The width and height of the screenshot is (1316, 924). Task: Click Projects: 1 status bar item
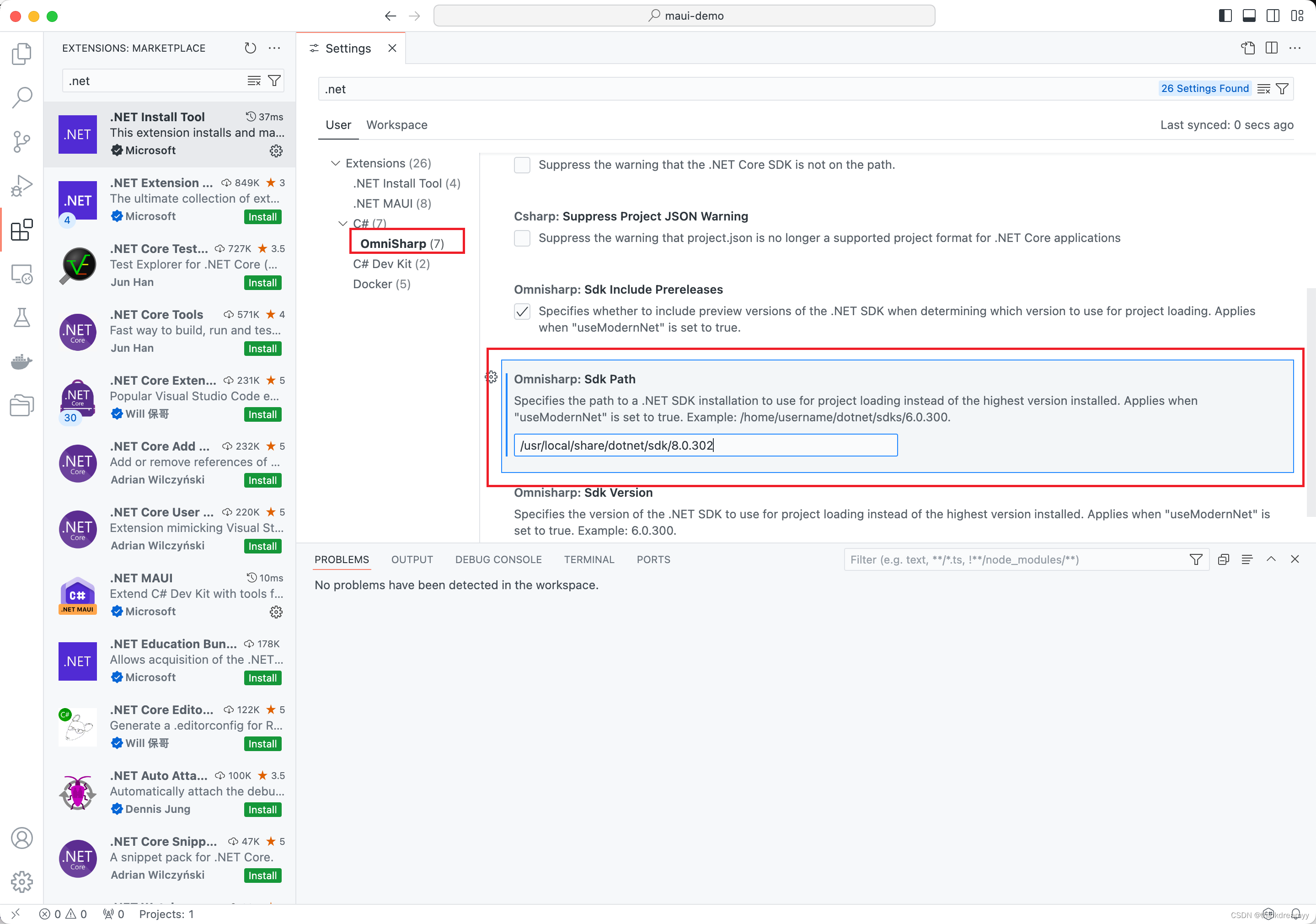point(166,914)
